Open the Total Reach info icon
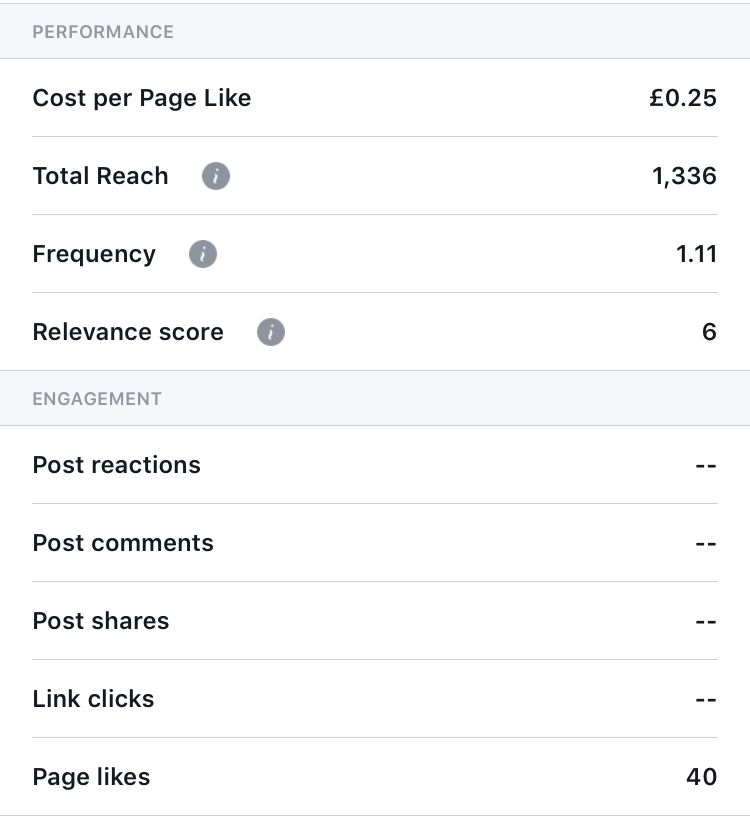Image resolution: width=750 pixels, height=818 pixels. tap(216, 176)
